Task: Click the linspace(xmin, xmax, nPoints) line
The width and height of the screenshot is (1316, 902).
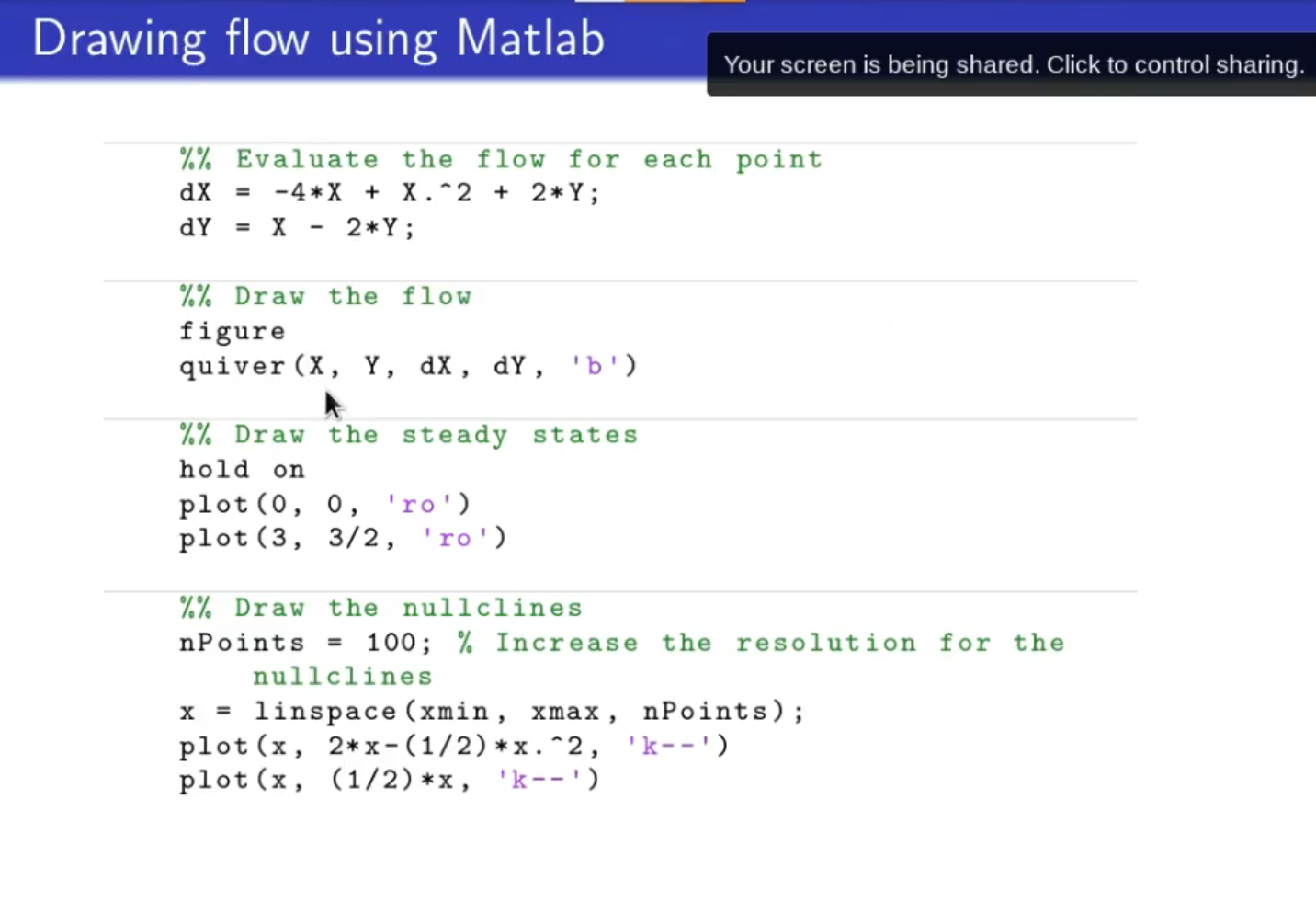Action: click(x=491, y=711)
